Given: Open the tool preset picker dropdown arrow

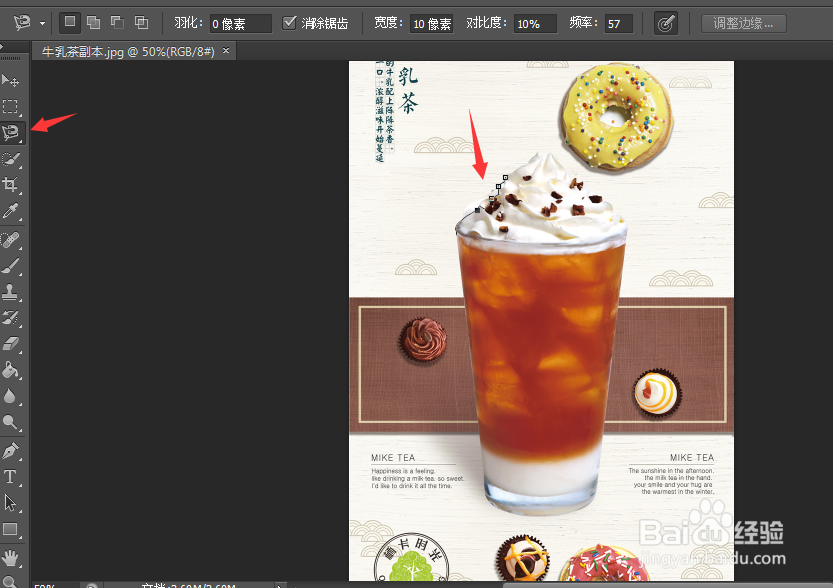Looking at the screenshot, I should (42, 23).
